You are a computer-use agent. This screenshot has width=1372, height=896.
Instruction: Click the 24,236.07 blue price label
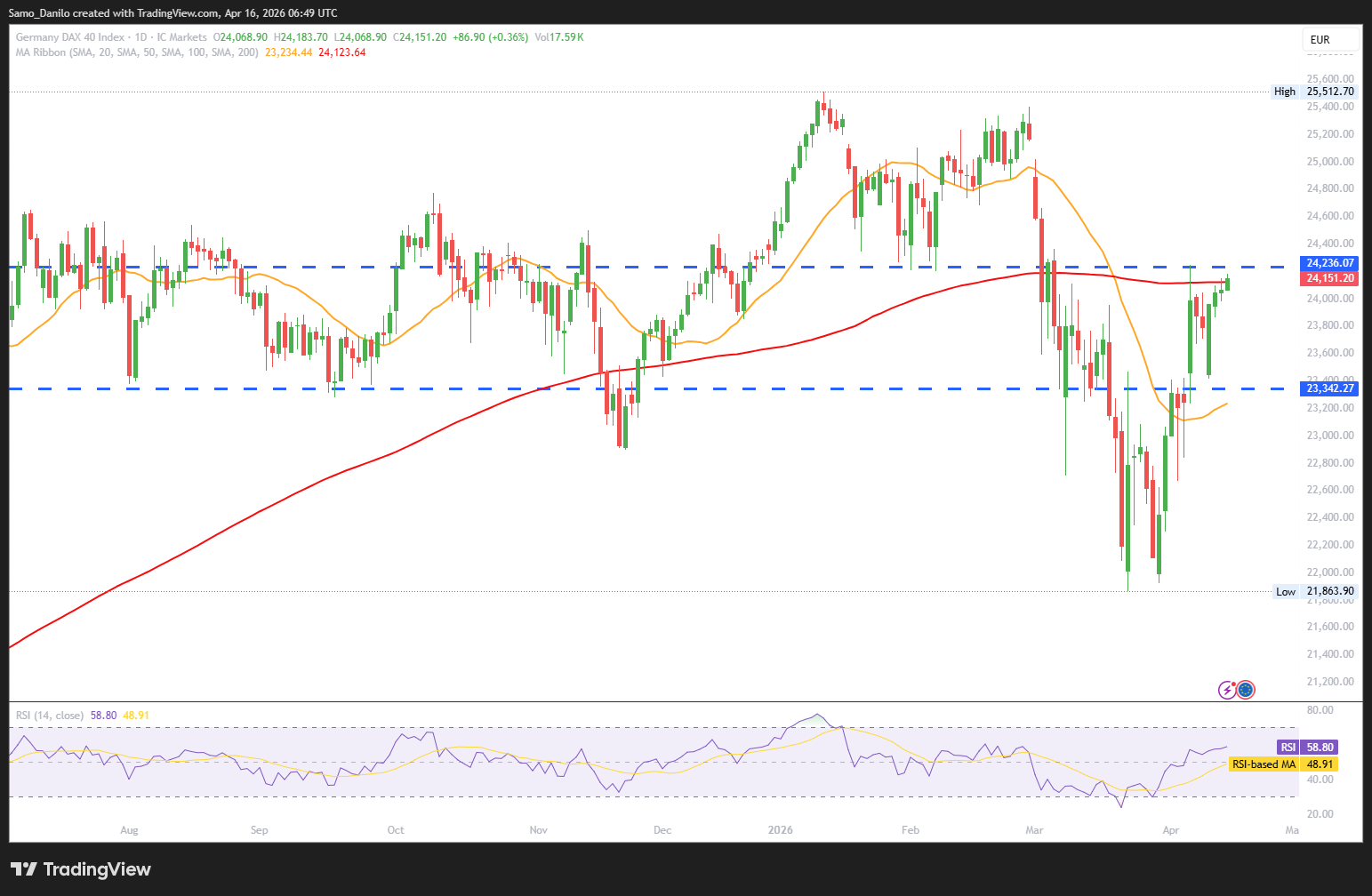click(x=1330, y=263)
